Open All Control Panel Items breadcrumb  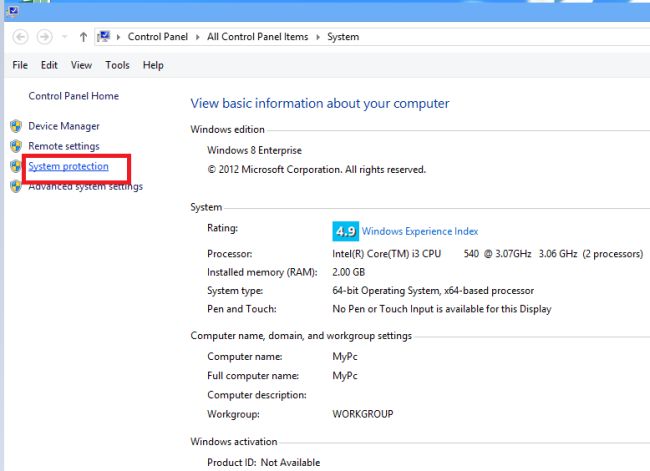coord(257,36)
